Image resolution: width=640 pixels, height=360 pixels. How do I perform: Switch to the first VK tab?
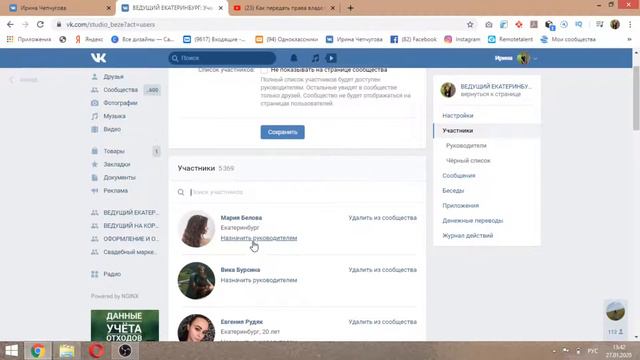pos(59,8)
